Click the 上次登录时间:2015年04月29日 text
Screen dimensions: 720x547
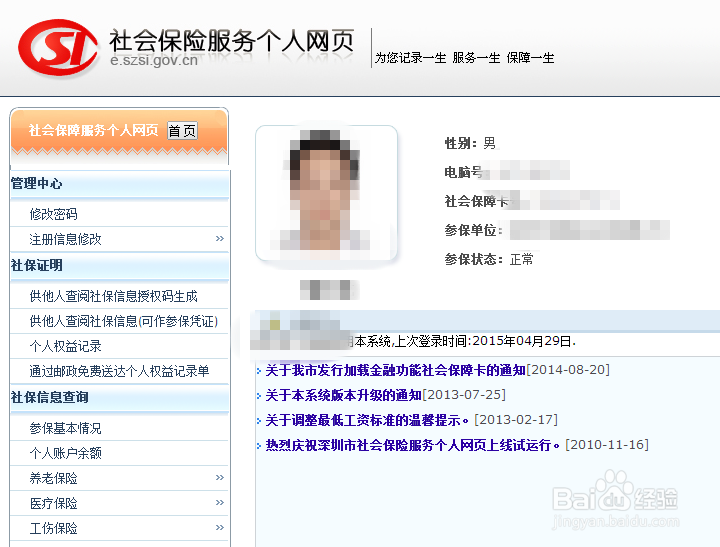pyautogui.click(x=484, y=341)
